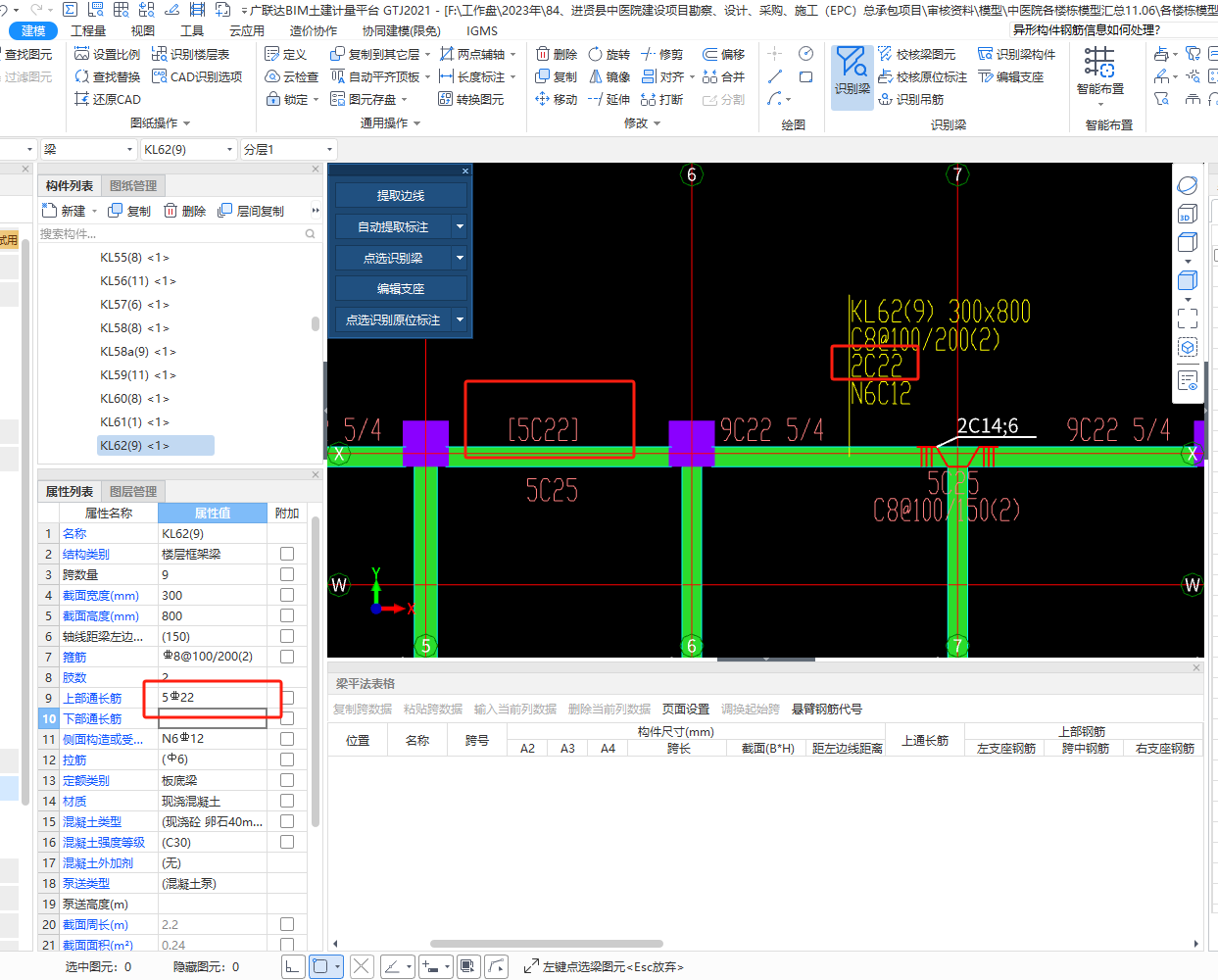
Task: Click the display settings eye-list icon
Action: [1188, 380]
